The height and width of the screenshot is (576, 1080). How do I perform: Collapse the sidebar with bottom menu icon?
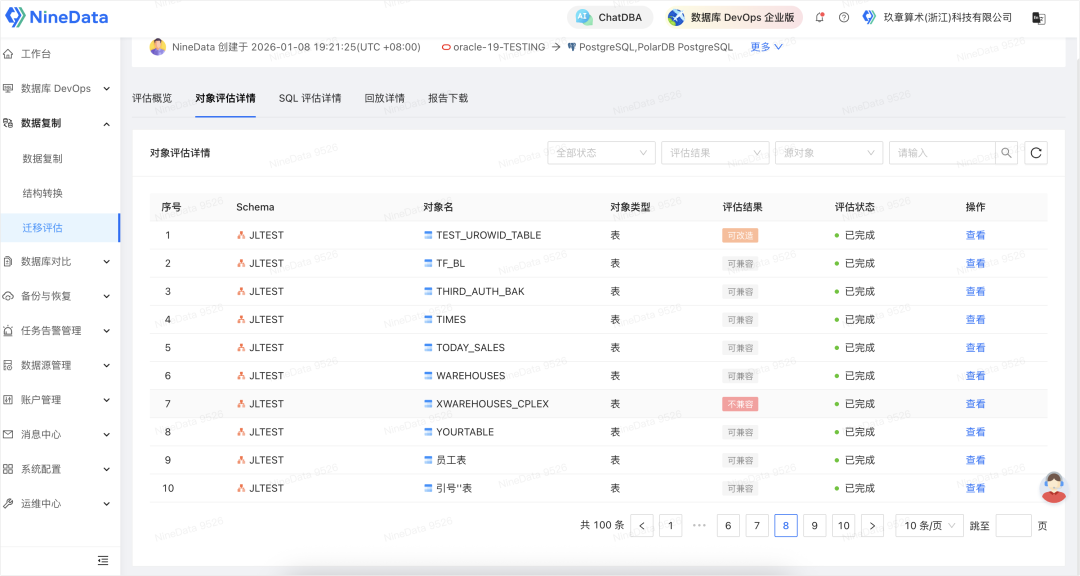[x=102, y=560]
